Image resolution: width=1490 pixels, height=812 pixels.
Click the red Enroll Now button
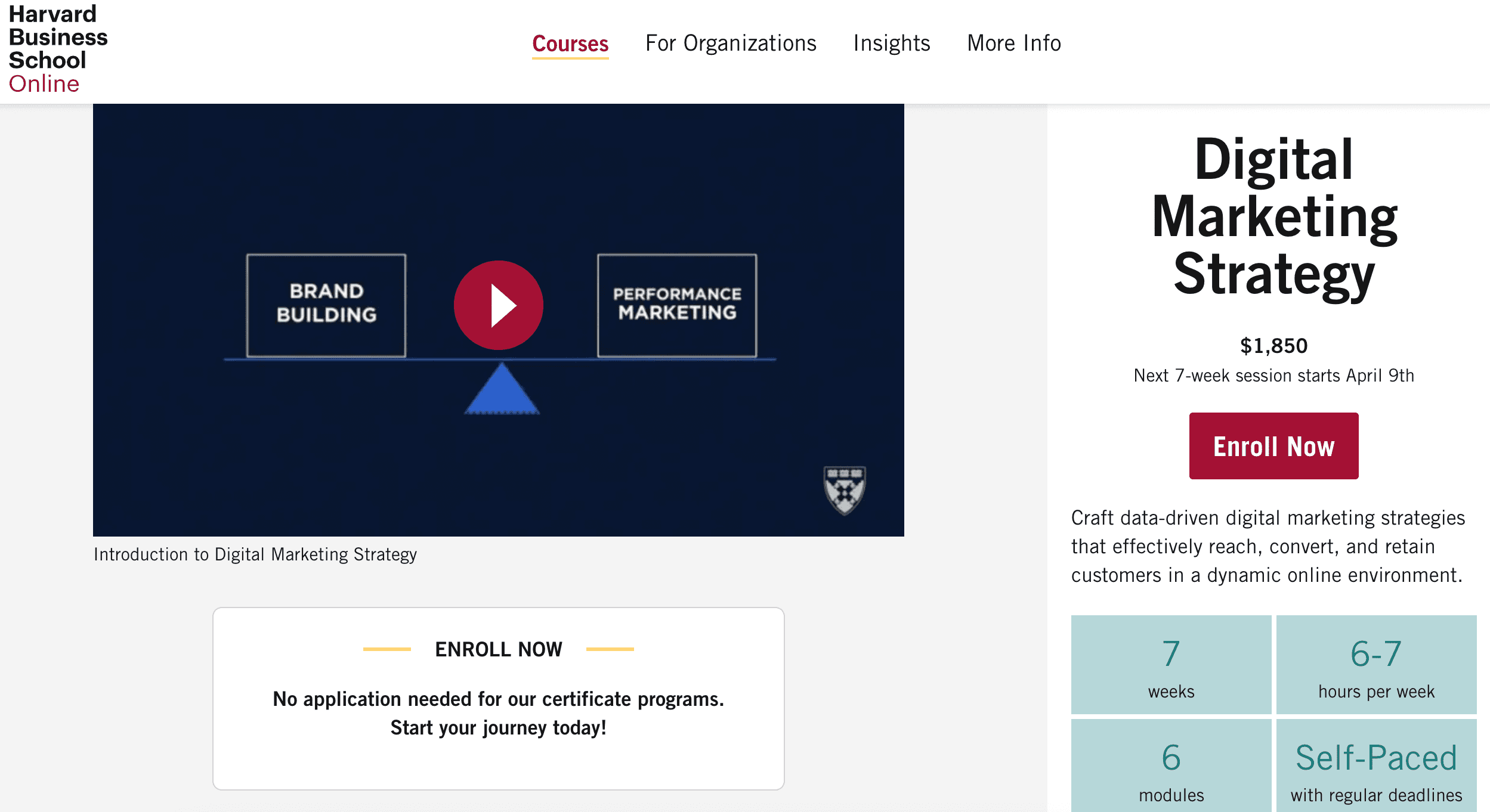(x=1273, y=446)
